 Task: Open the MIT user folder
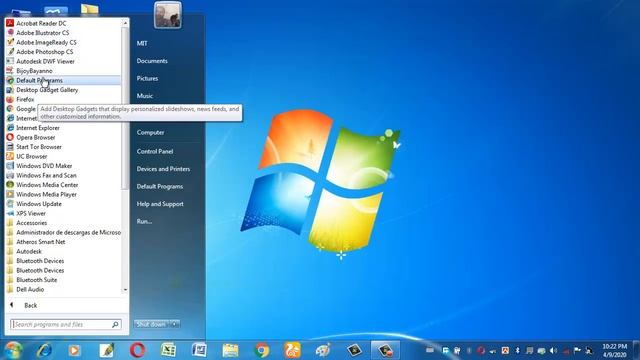pyautogui.click(x=142, y=43)
